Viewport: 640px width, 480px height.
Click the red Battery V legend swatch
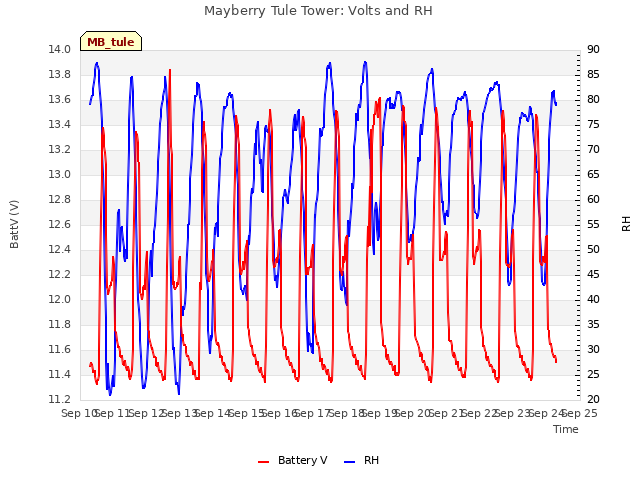[264, 461]
